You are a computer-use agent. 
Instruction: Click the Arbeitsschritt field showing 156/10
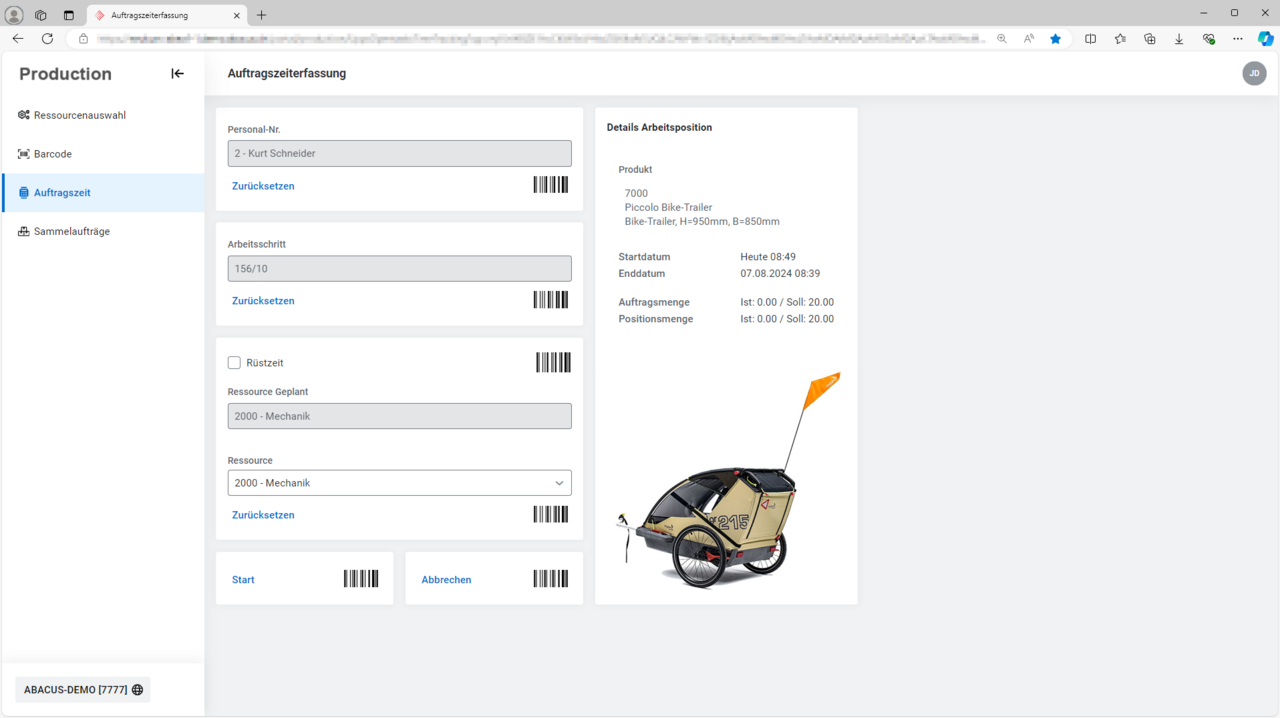399,268
